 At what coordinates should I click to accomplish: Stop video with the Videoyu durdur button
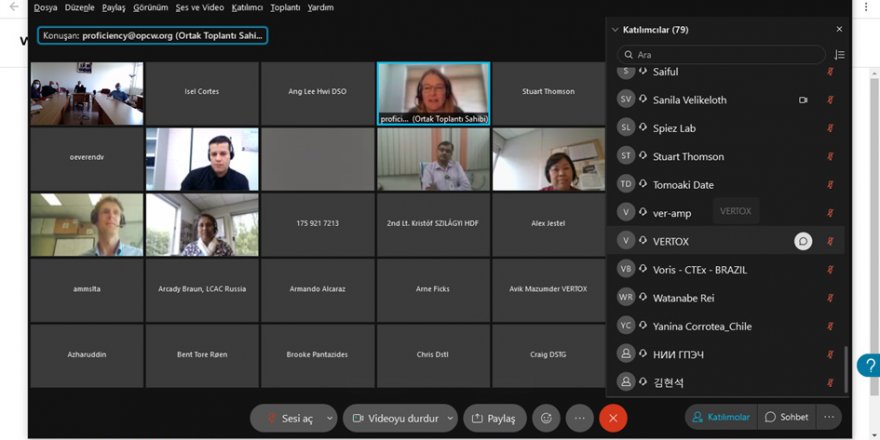pyautogui.click(x=394, y=418)
